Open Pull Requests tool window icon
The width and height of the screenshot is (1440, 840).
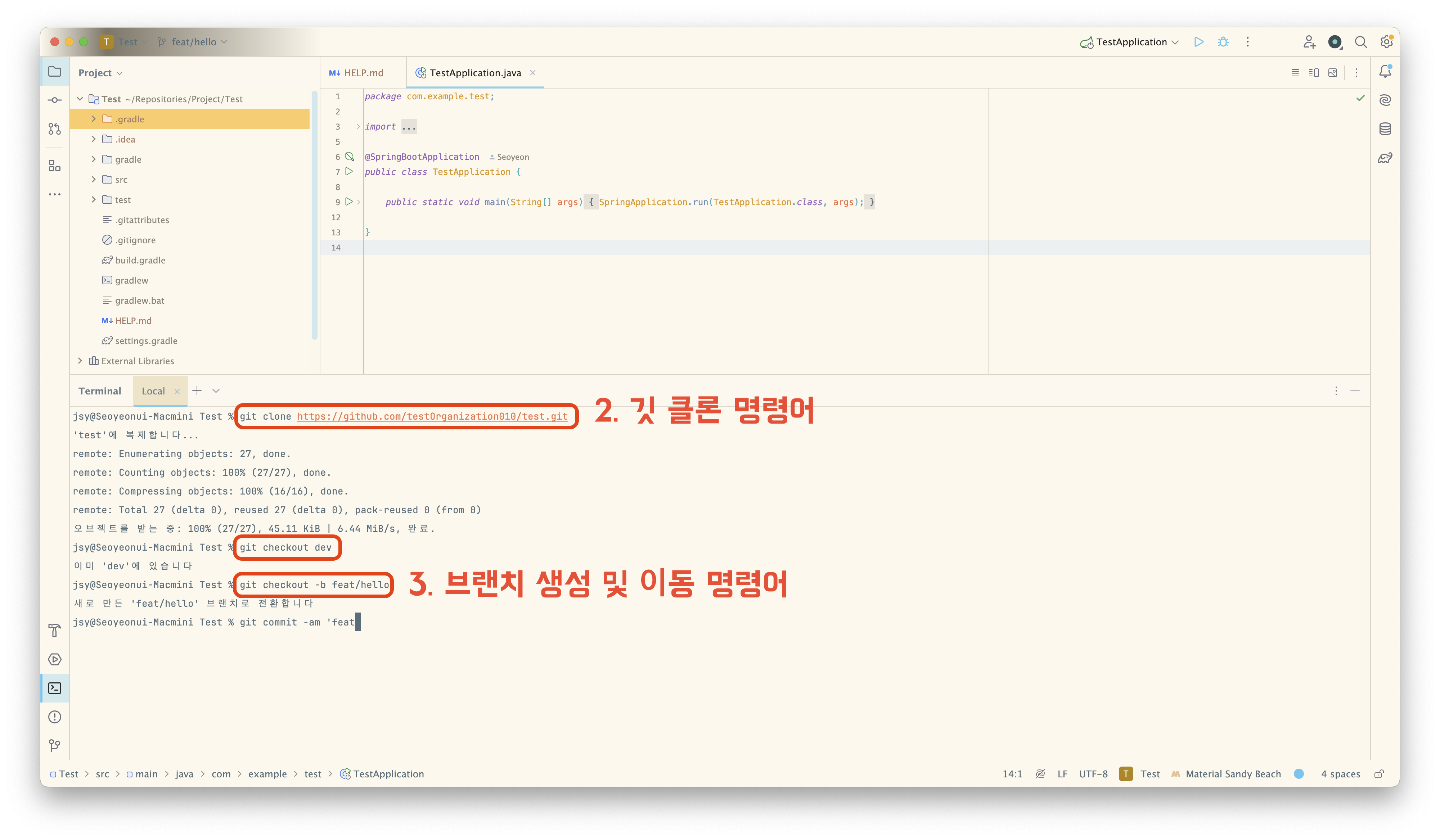point(54,129)
